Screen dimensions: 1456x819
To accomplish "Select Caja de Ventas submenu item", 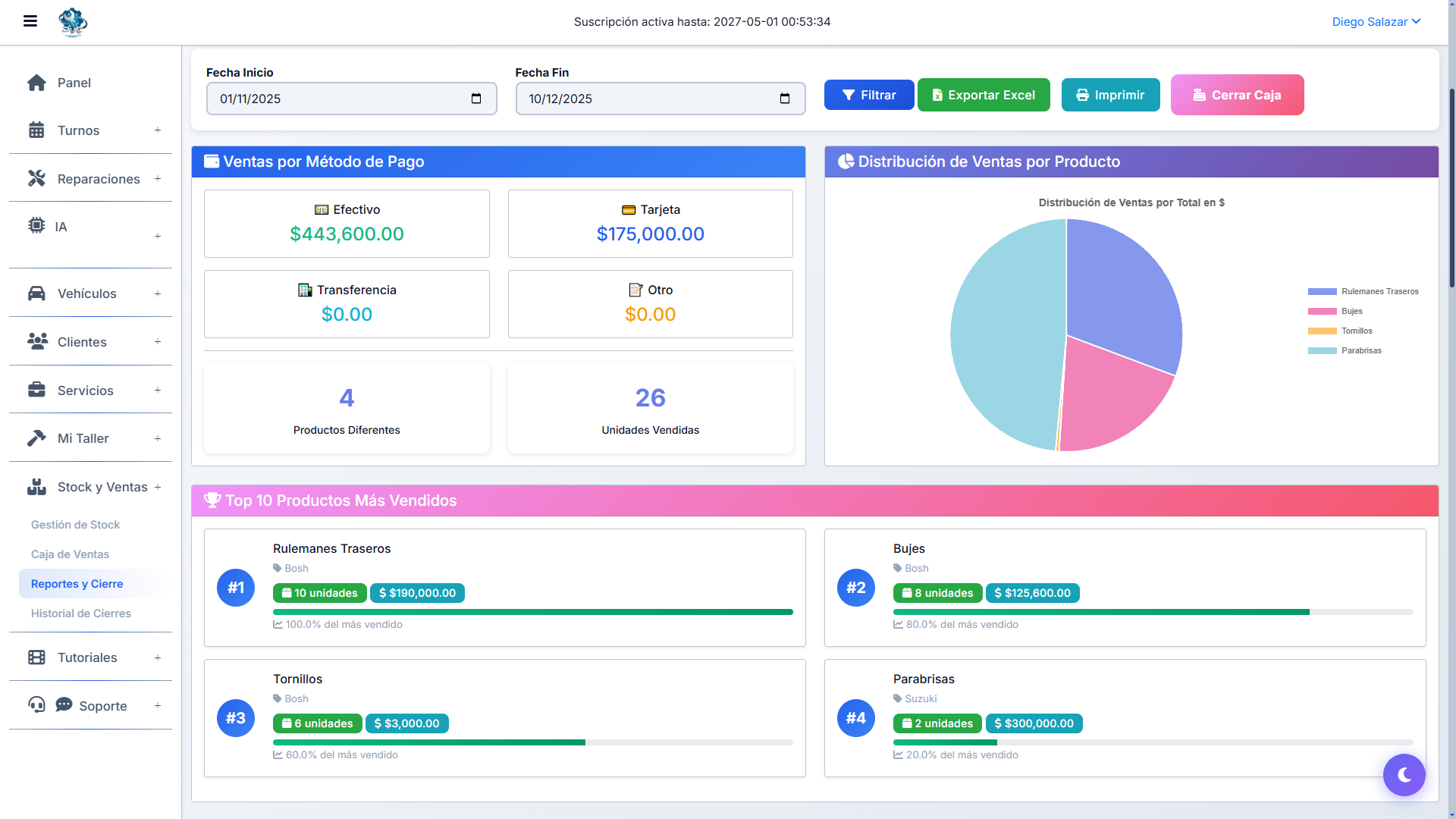I will pos(71,554).
